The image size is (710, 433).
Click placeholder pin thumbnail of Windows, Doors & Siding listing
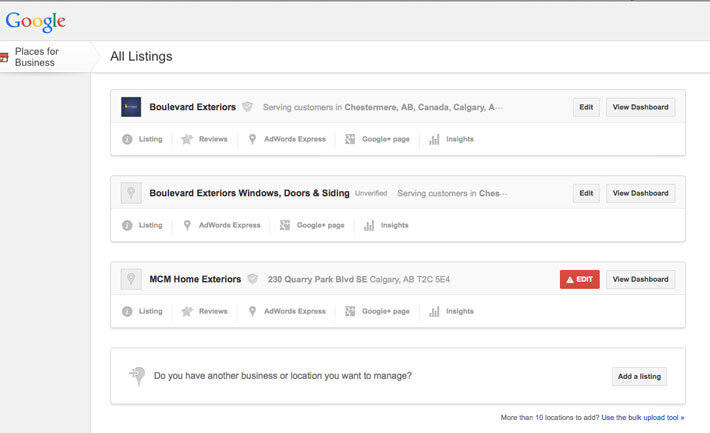131,193
